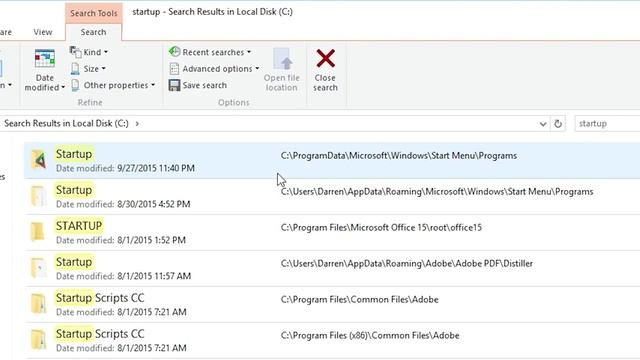Open the Date modified calendar filter

click(44, 70)
